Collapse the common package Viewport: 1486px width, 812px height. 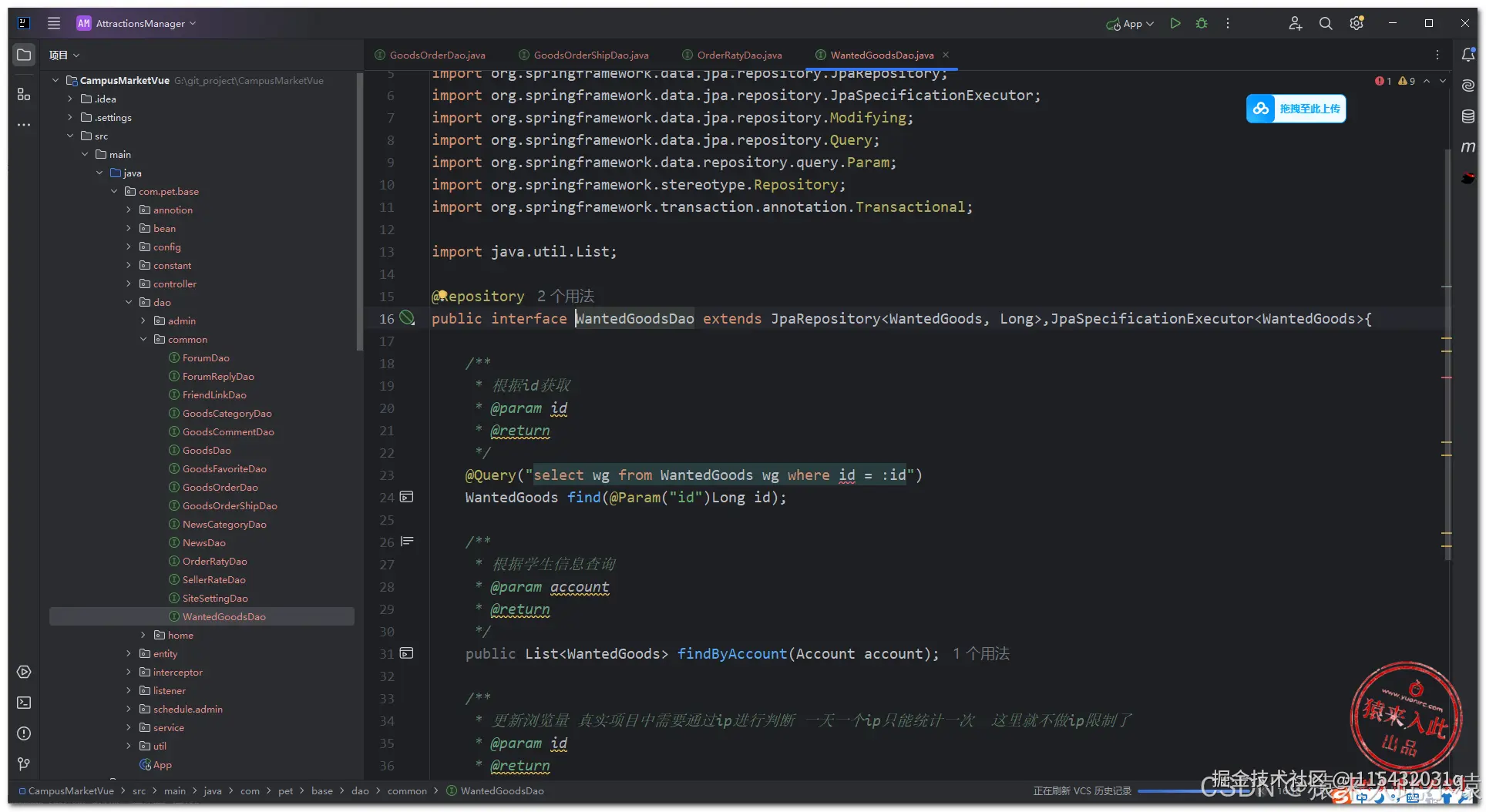click(143, 339)
